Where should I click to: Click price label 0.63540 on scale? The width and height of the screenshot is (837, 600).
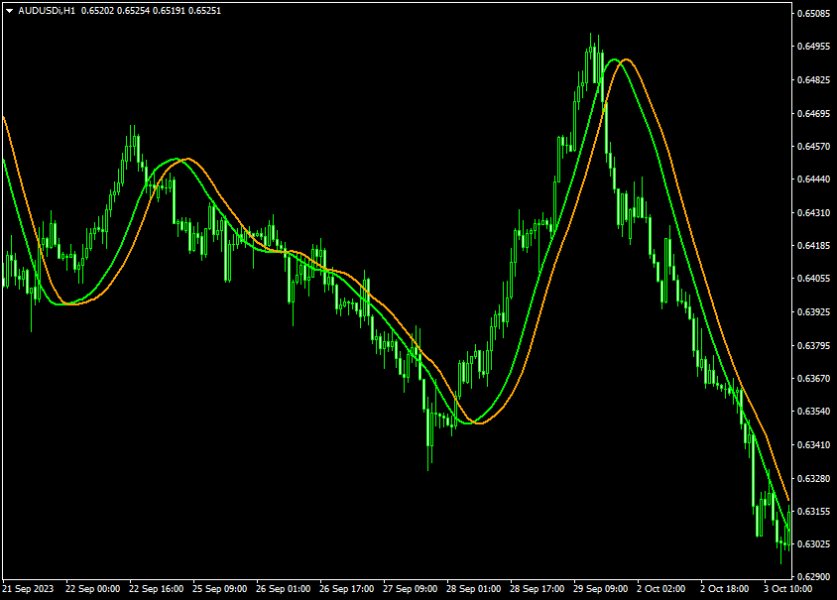(814, 411)
